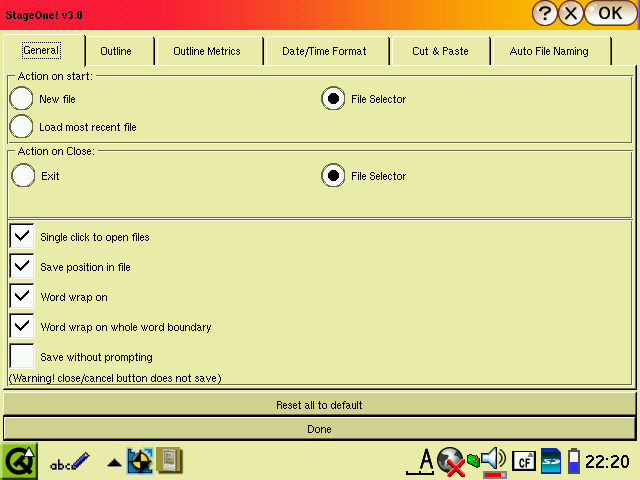Check the battery status icon
This screenshot has height=480, width=640.
point(574,461)
